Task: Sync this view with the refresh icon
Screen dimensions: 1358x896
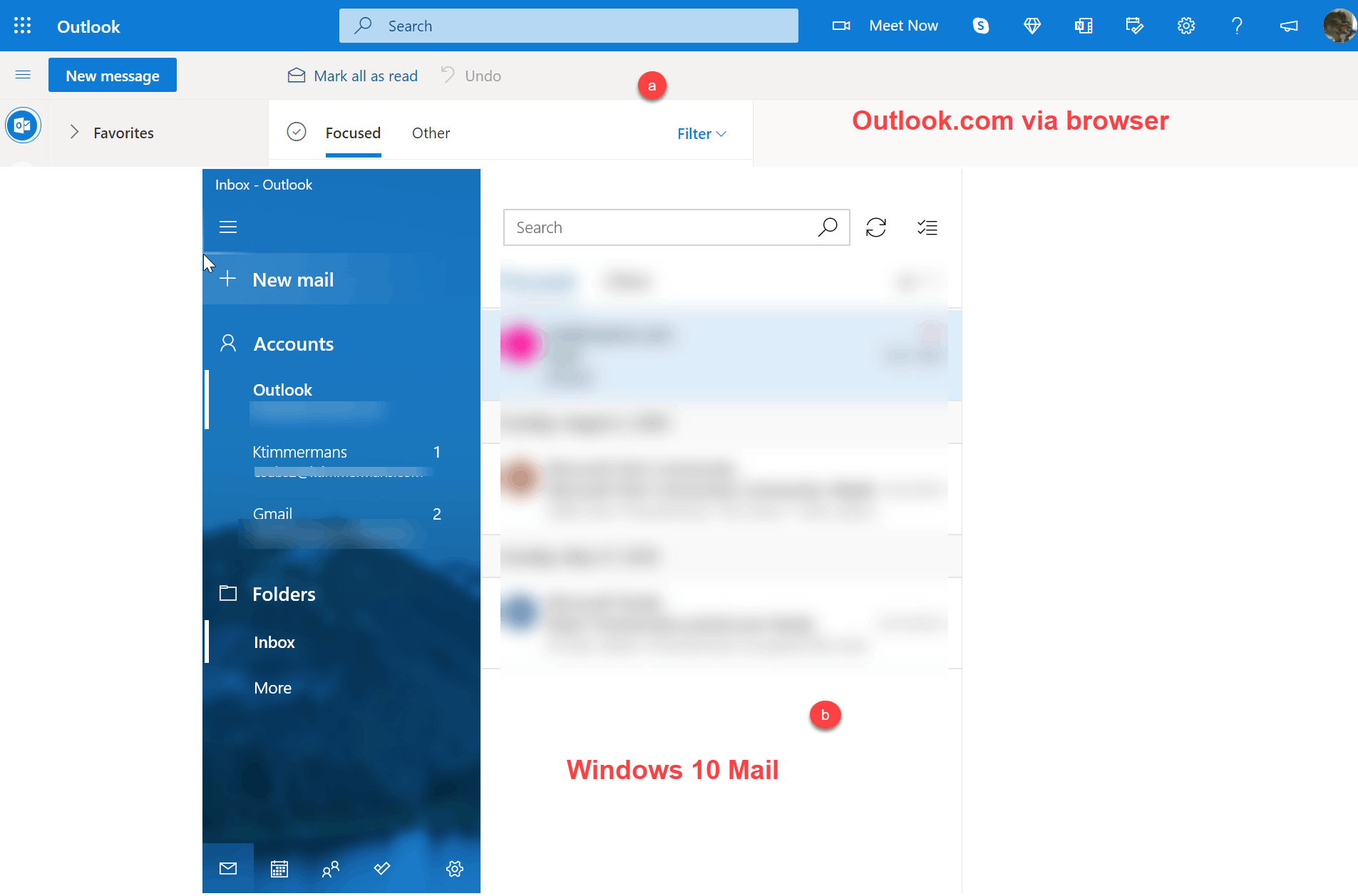Action: pos(876,227)
